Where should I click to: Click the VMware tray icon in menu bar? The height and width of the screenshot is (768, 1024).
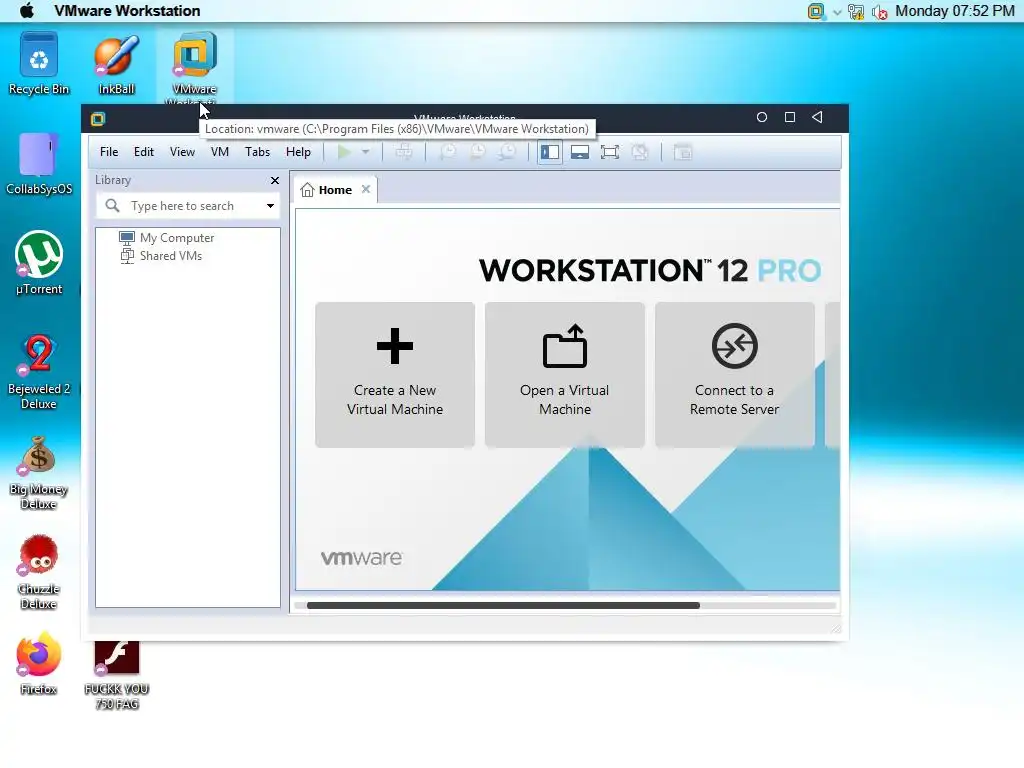[x=816, y=11]
